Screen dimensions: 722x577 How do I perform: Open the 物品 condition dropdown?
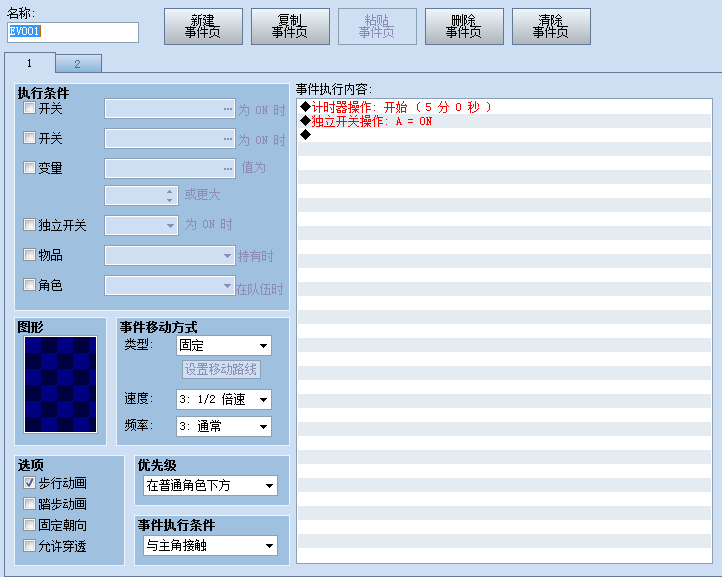click(x=170, y=256)
